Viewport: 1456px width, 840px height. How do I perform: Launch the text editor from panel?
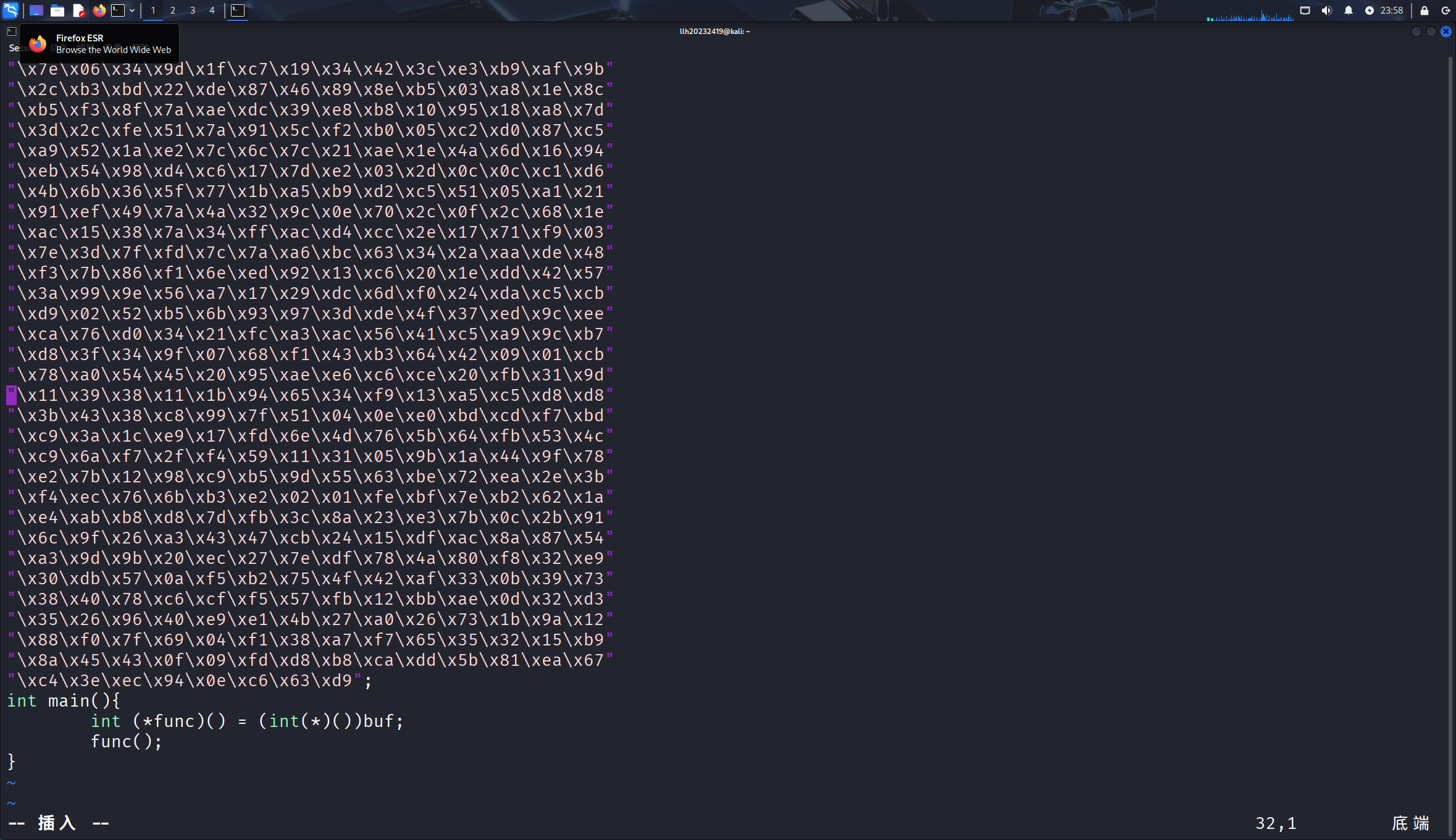coord(78,10)
